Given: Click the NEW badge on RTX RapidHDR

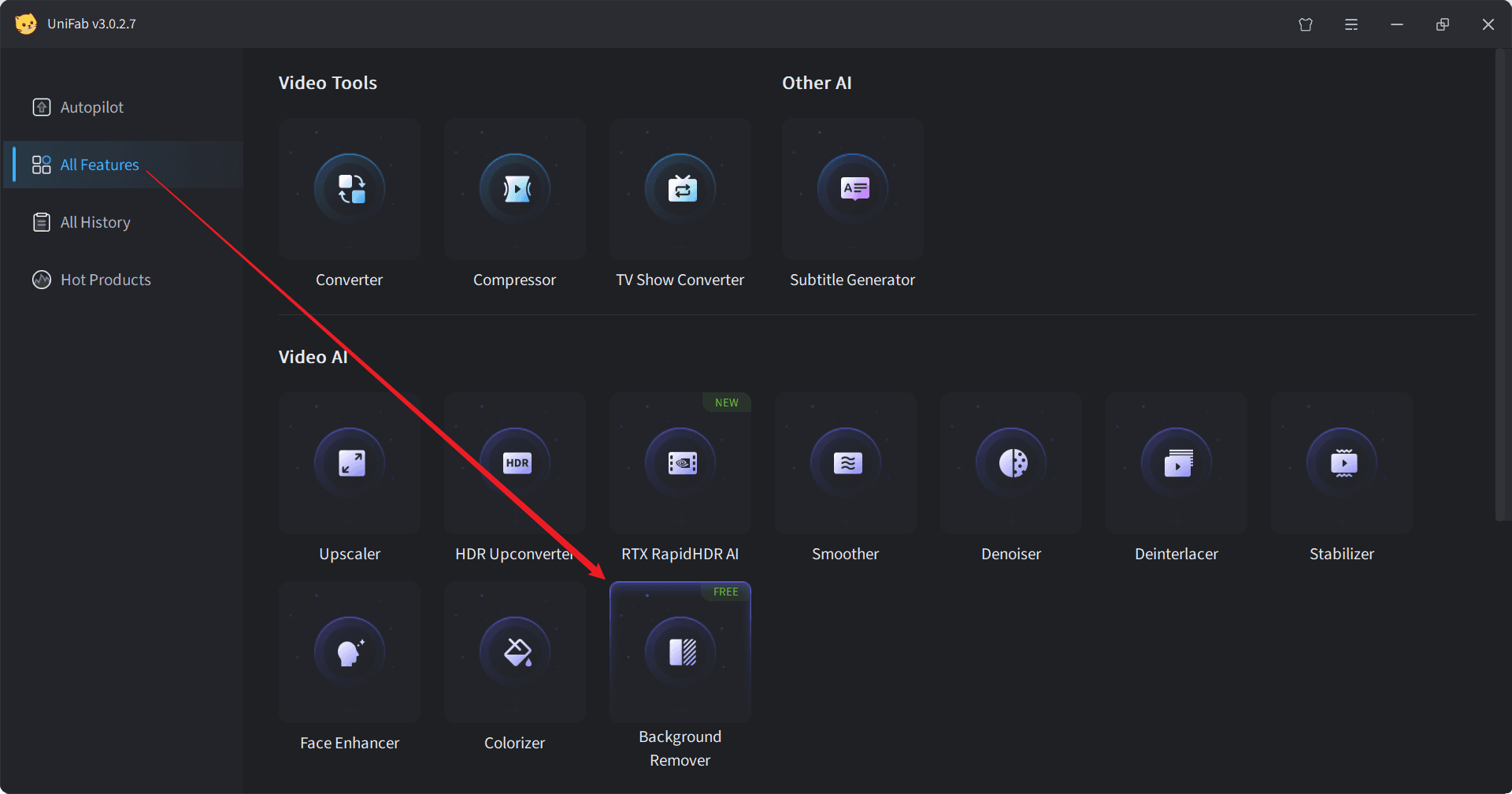Looking at the screenshot, I should (x=727, y=403).
